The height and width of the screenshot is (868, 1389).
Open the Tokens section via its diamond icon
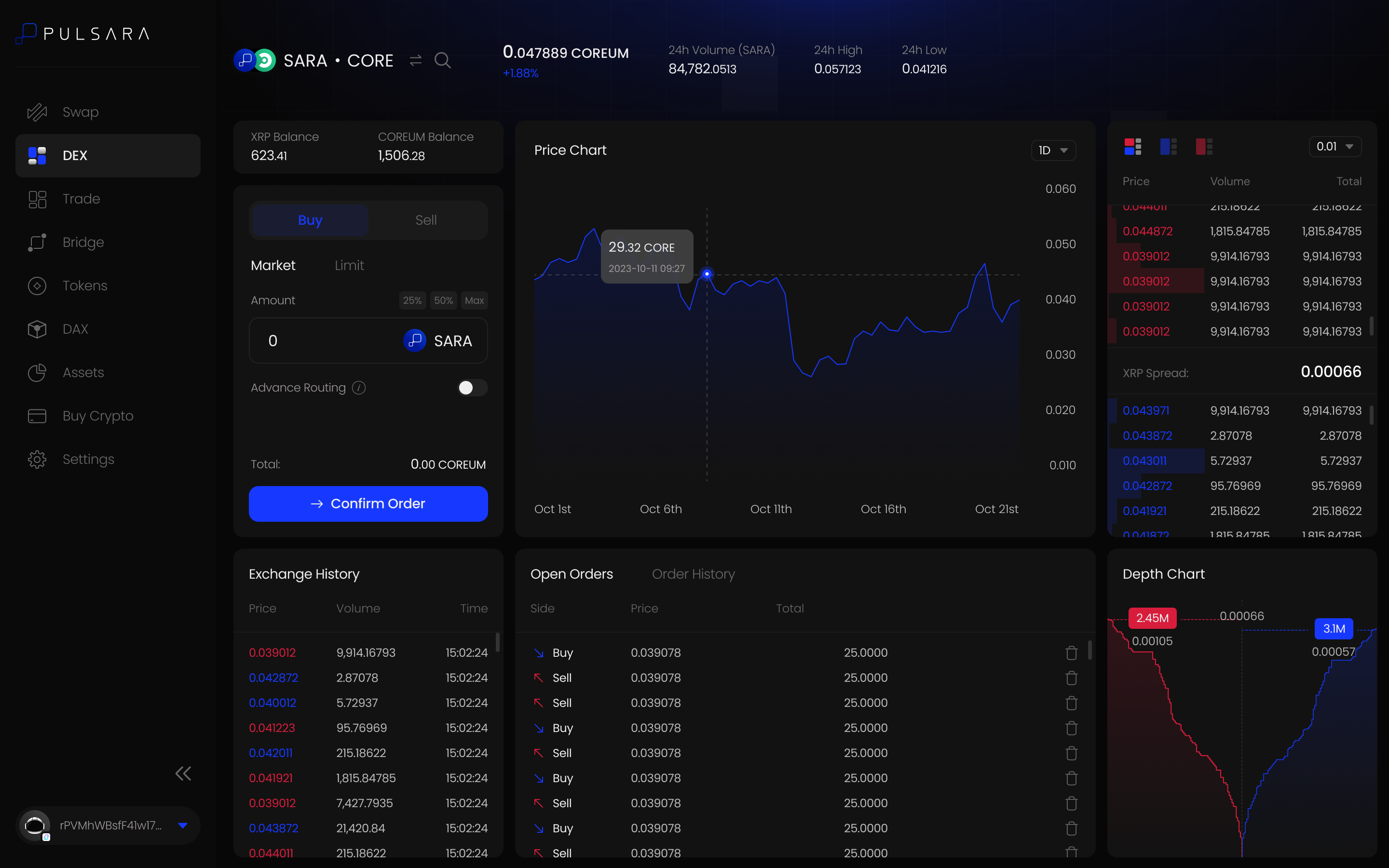click(x=37, y=285)
